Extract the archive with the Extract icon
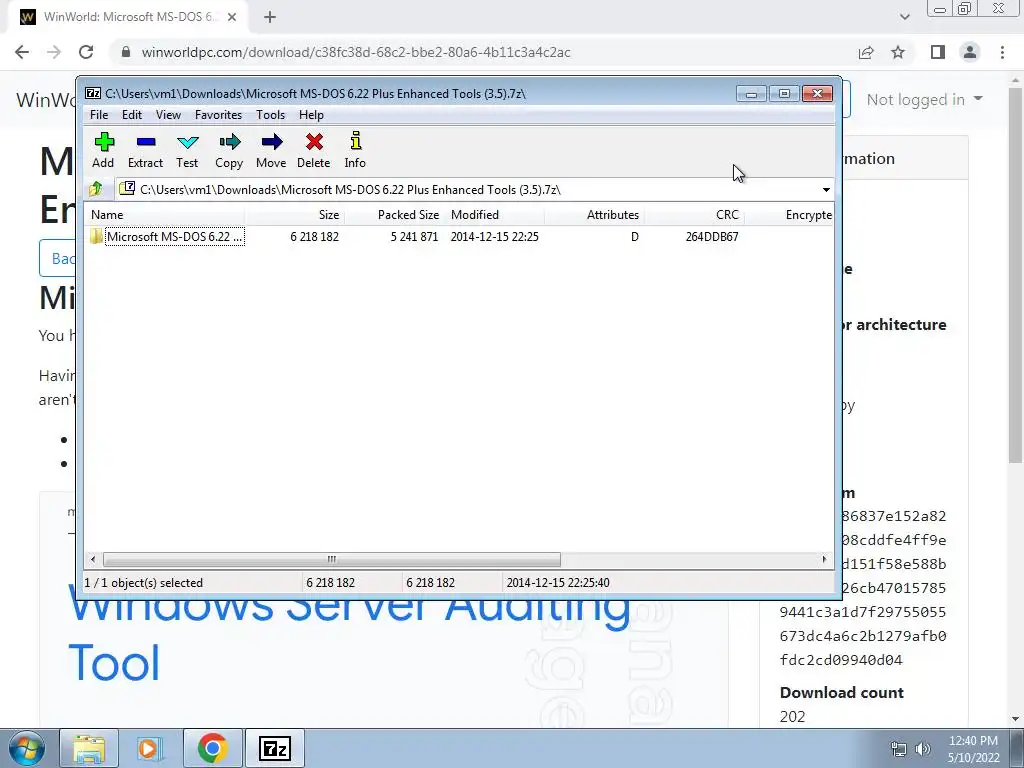1024x768 pixels. (145, 150)
